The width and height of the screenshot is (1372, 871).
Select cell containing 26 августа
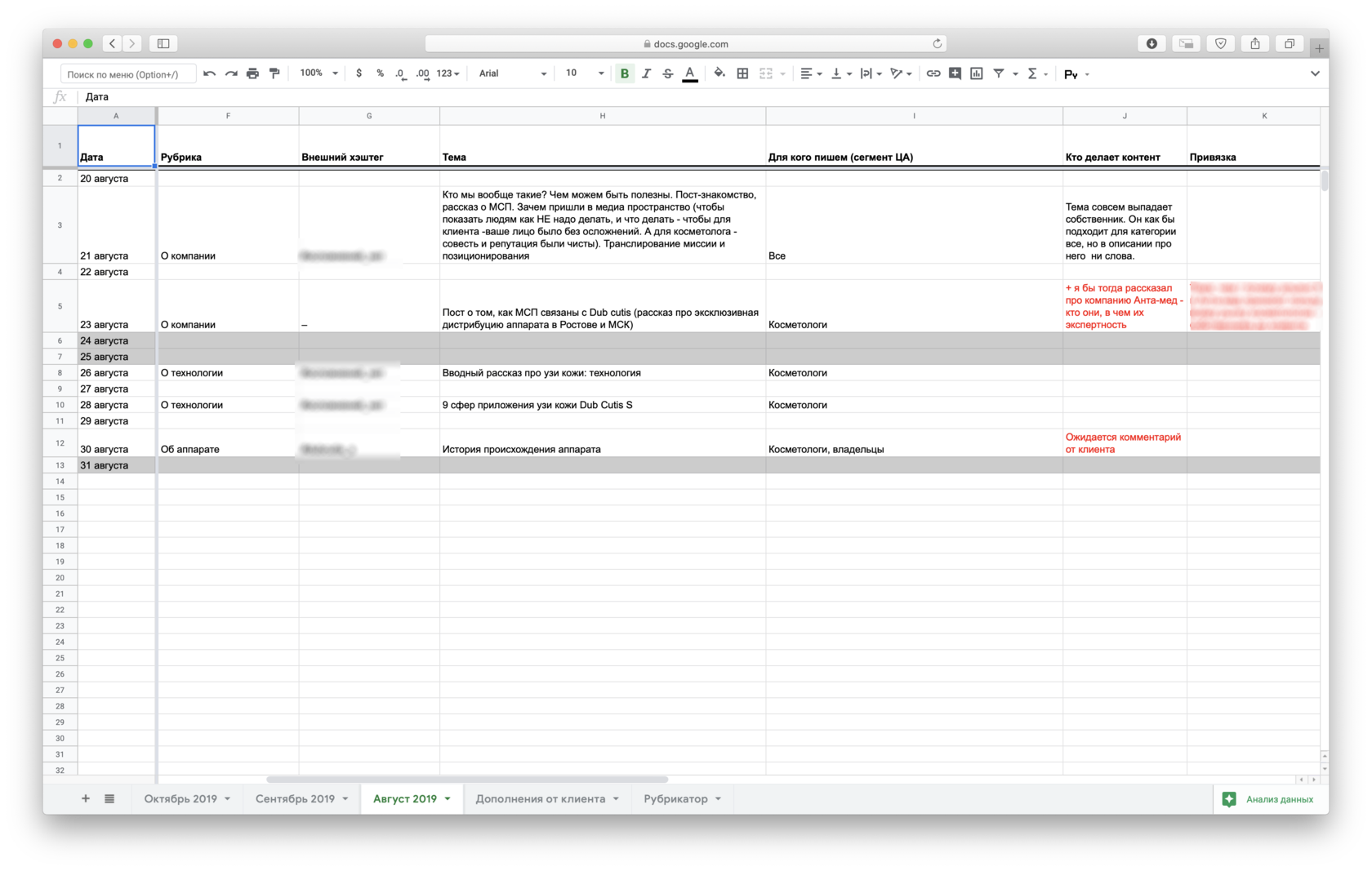point(116,373)
